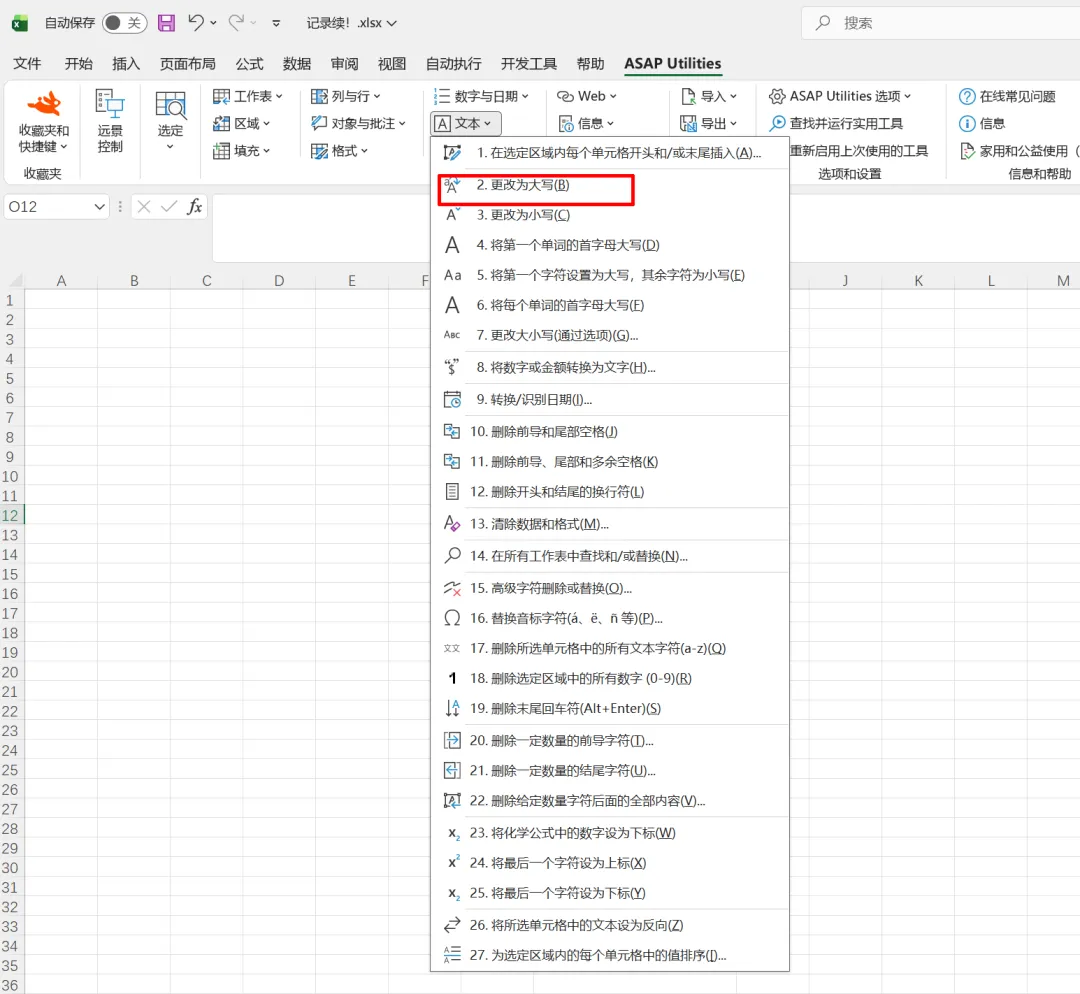Choose 6. 将每个单词的首字母大写
The image size is (1080, 994).
click(x=610, y=305)
